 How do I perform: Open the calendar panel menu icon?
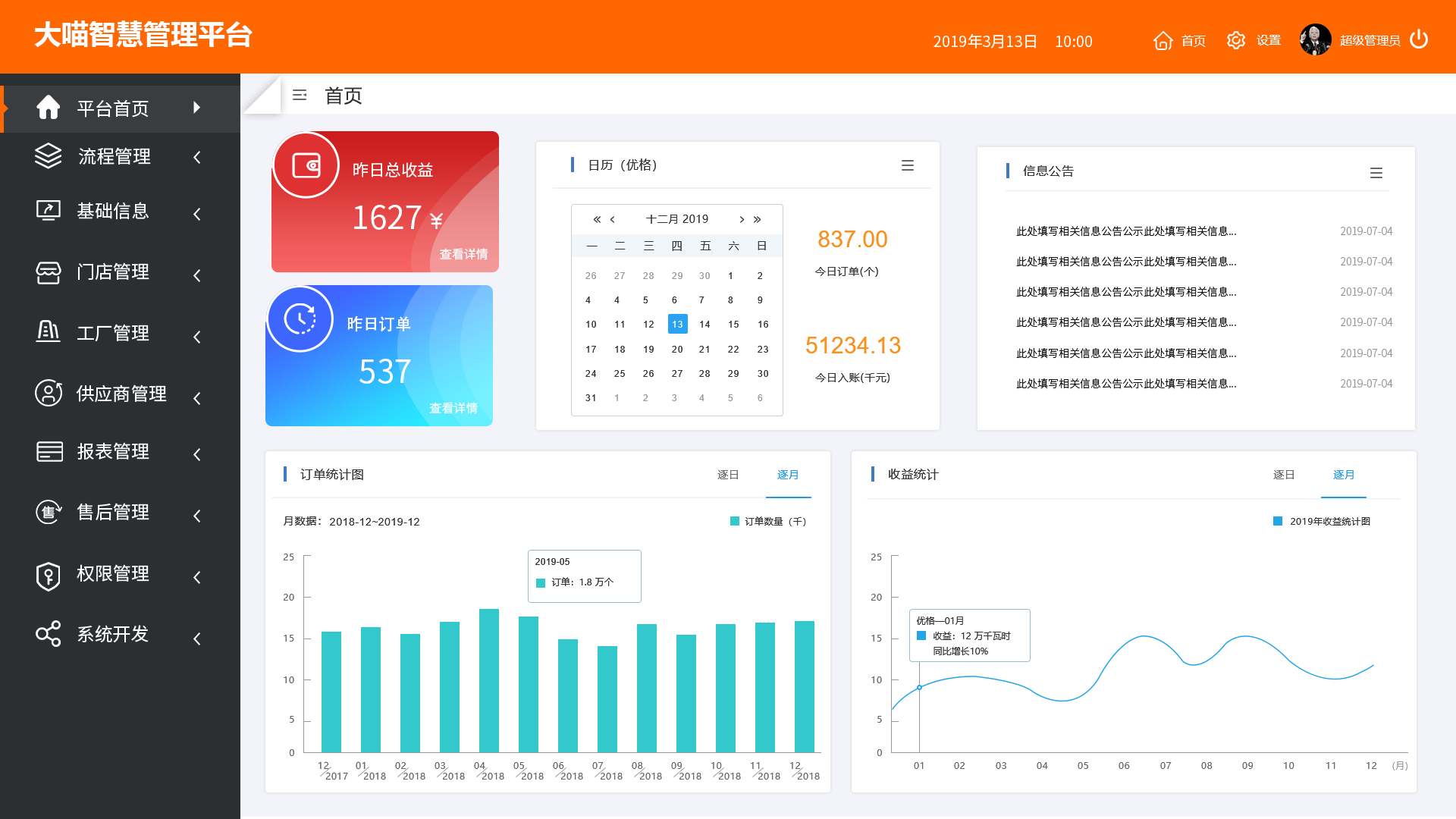point(907,165)
